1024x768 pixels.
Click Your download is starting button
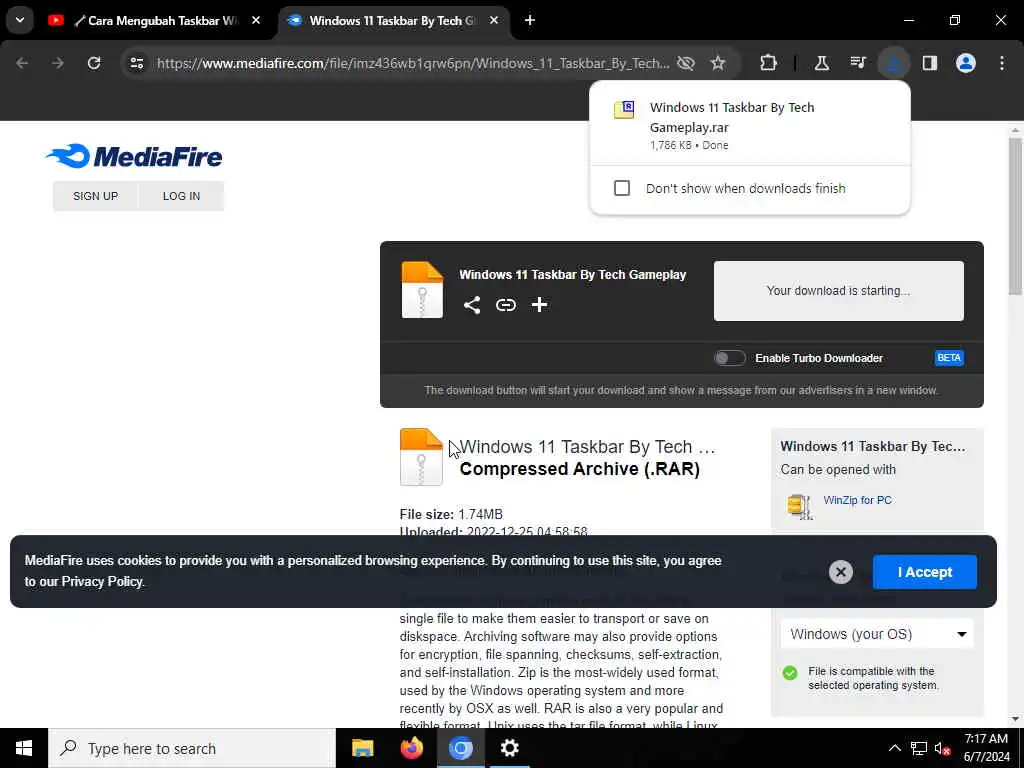839,291
